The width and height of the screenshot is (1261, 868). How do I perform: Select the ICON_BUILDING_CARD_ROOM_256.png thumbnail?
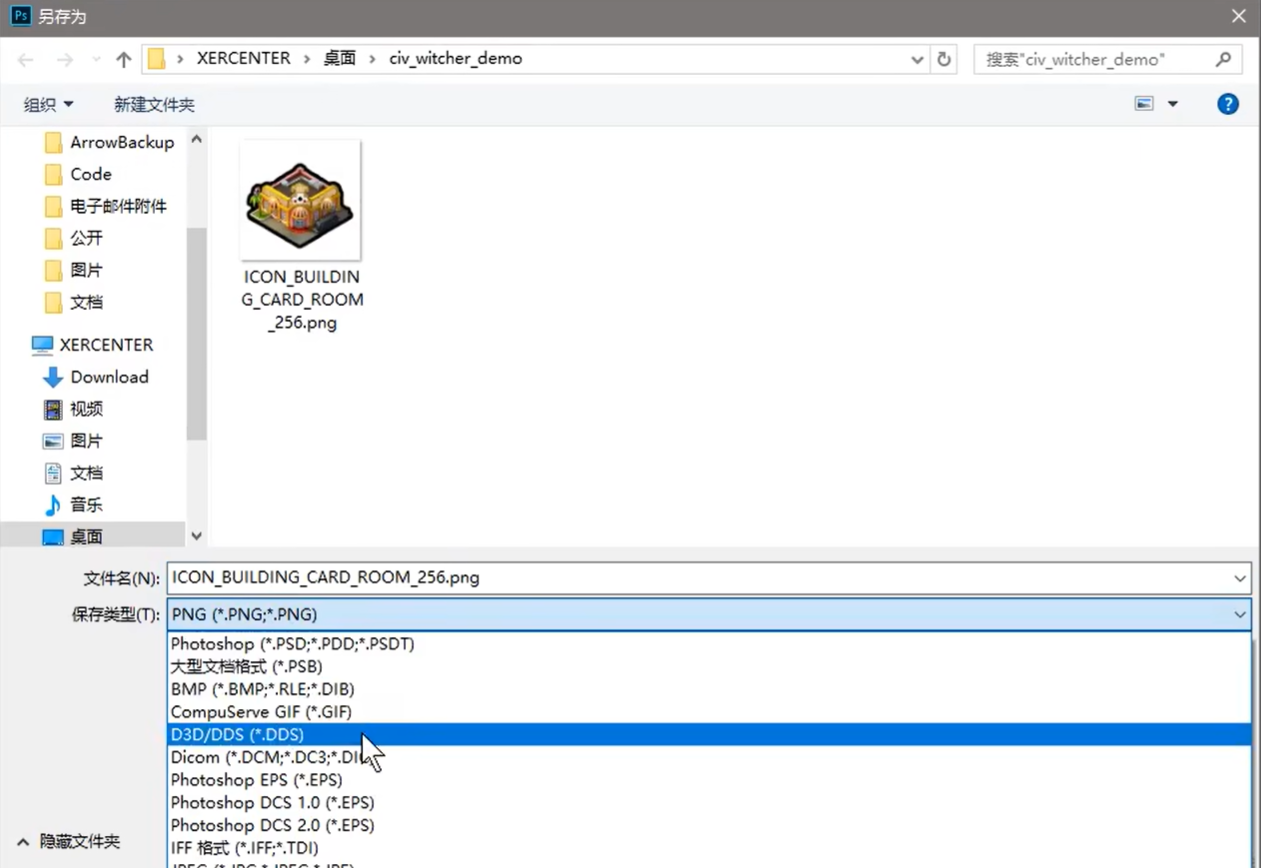300,200
